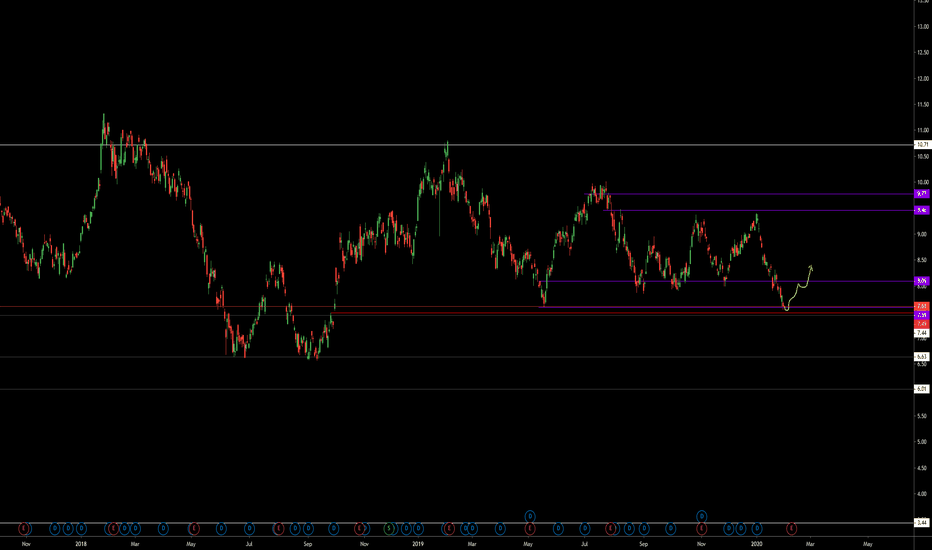
Task: Click the green stock split S marker
Action: click(389, 528)
